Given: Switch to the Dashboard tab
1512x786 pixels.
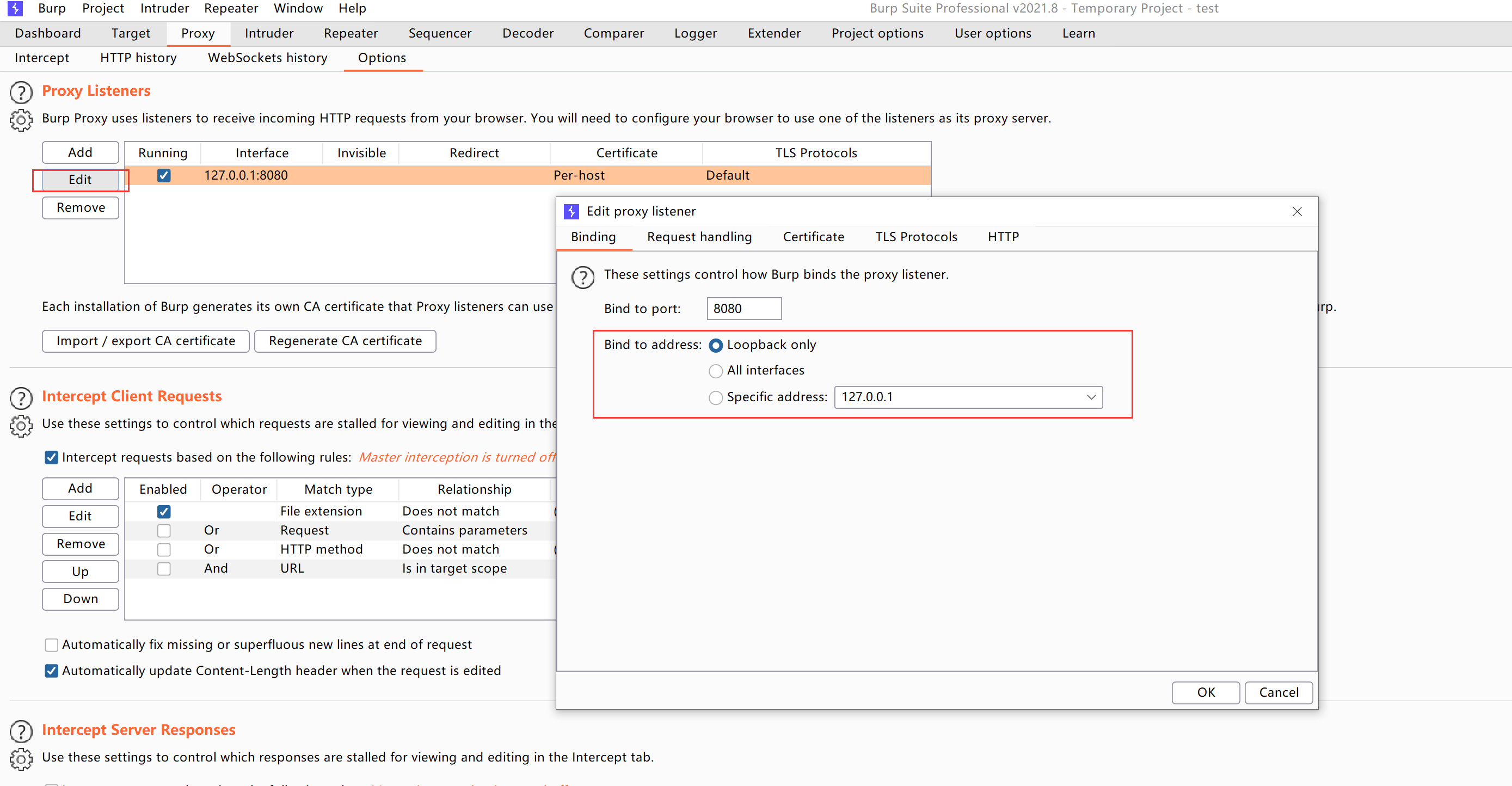Looking at the screenshot, I should click(x=48, y=33).
